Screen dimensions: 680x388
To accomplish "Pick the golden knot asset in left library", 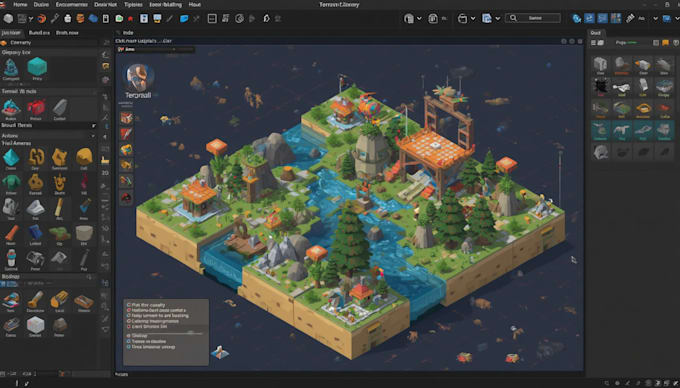I will (x=36, y=157).
